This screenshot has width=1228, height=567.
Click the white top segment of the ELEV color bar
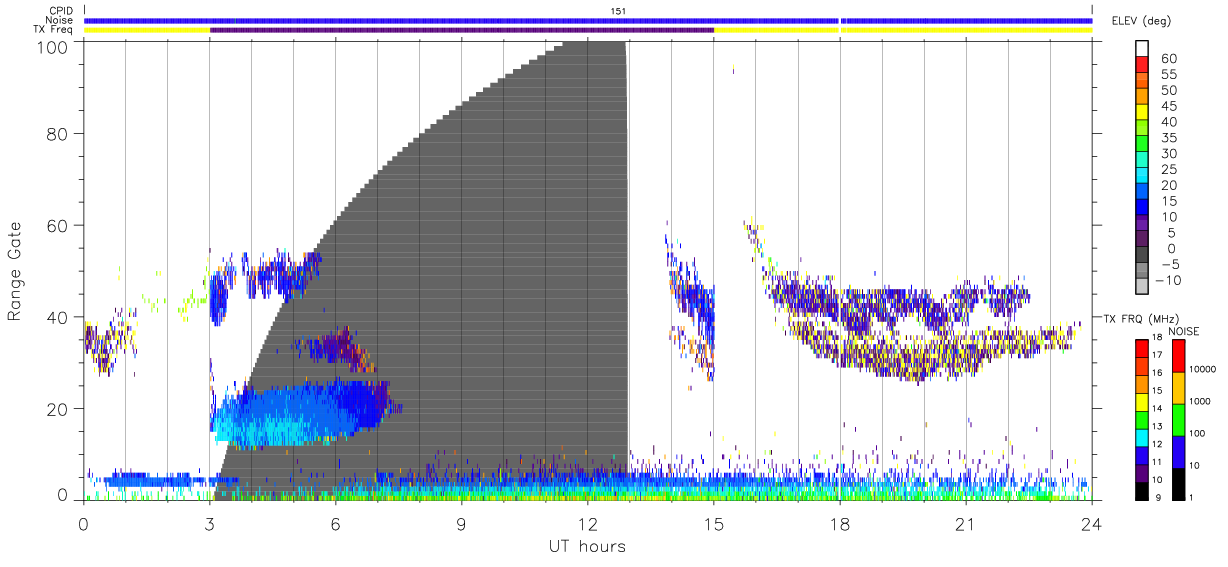point(1142,49)
